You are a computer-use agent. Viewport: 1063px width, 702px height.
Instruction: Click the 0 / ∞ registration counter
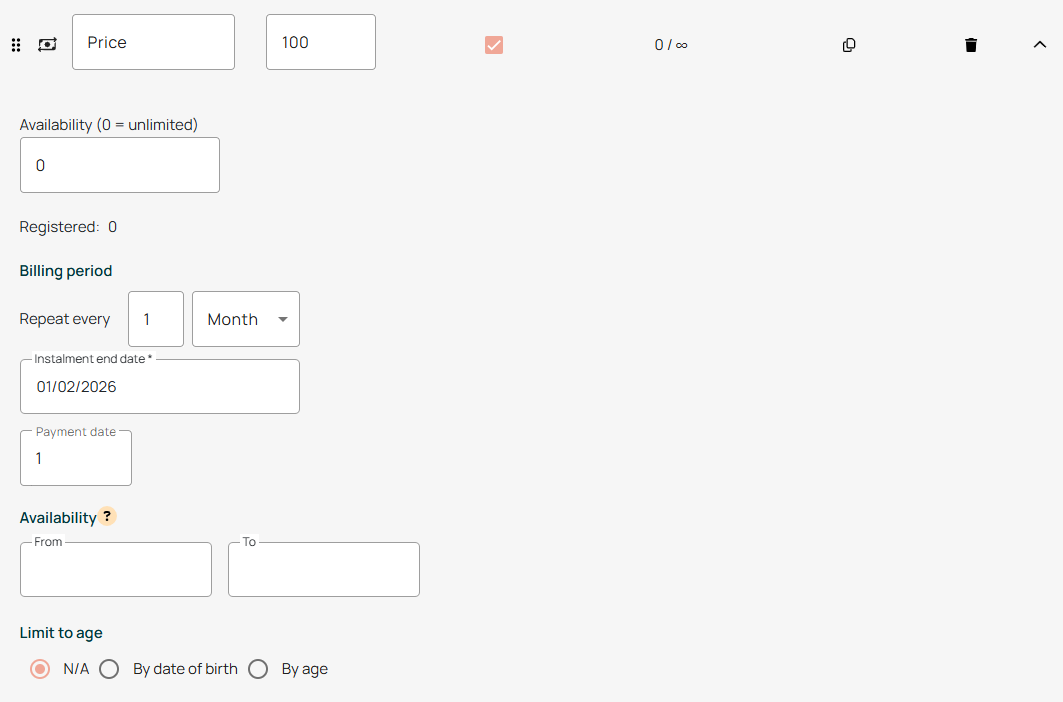coord(671,45)
